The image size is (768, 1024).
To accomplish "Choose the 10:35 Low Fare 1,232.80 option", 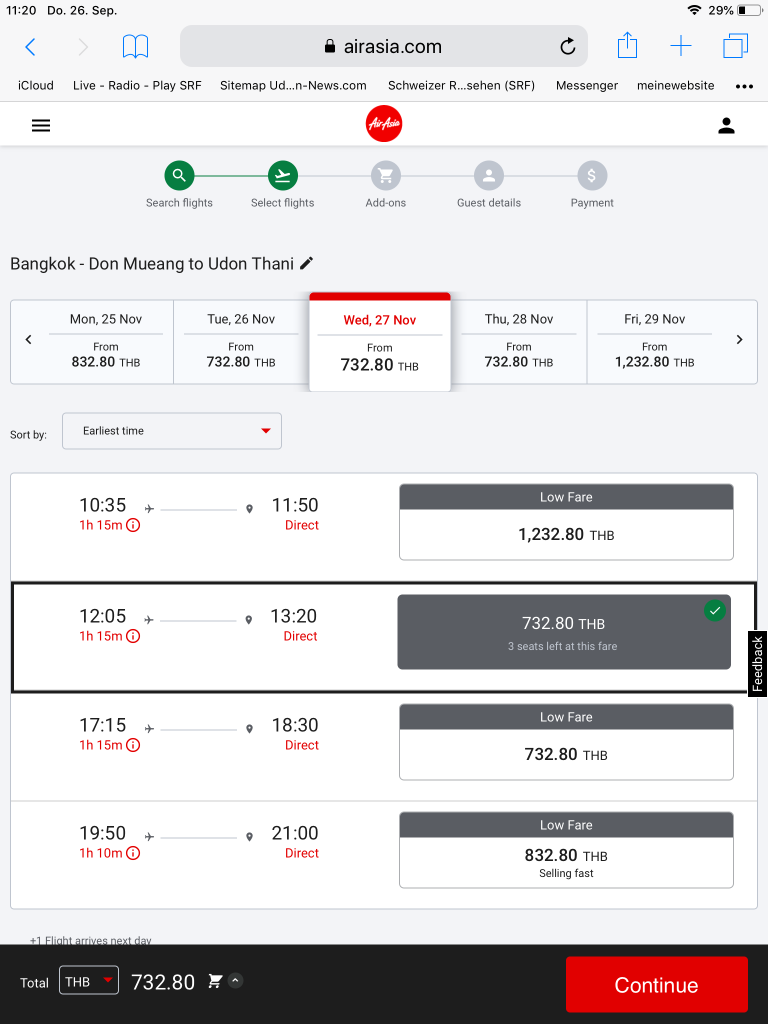I will tap(566, 522).
